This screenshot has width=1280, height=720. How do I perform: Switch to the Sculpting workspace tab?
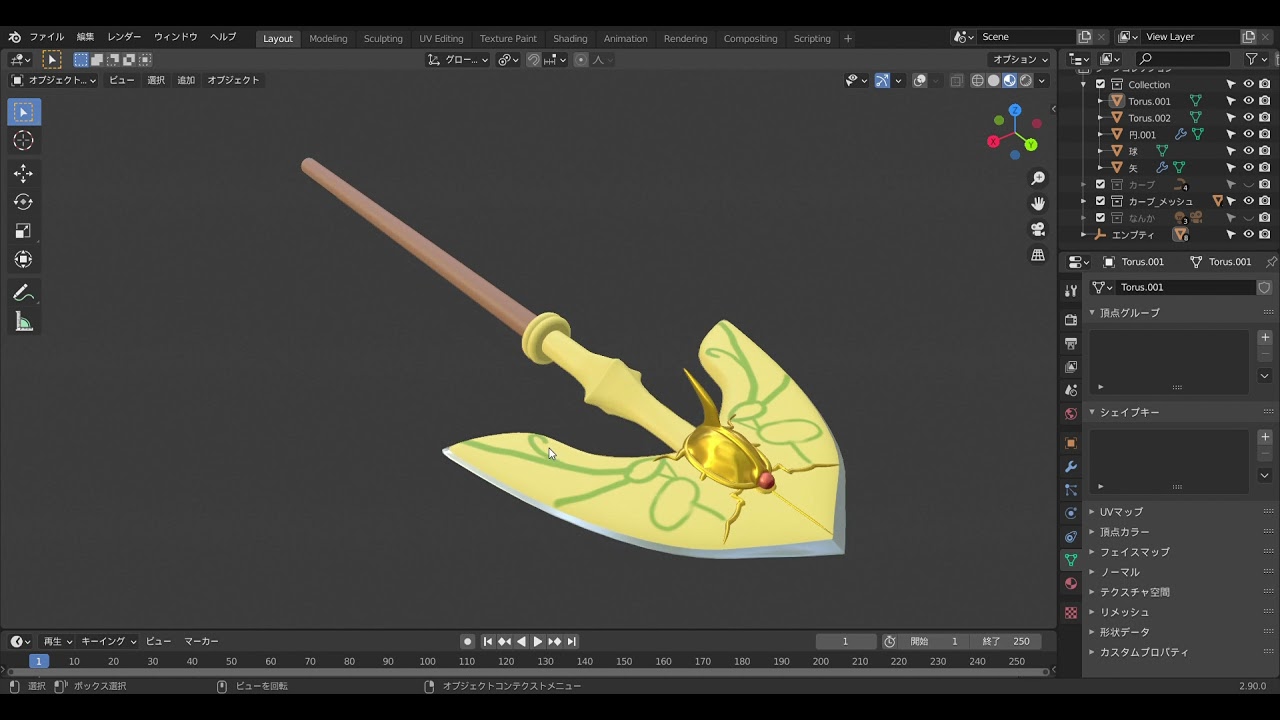[x=383, y=38]
